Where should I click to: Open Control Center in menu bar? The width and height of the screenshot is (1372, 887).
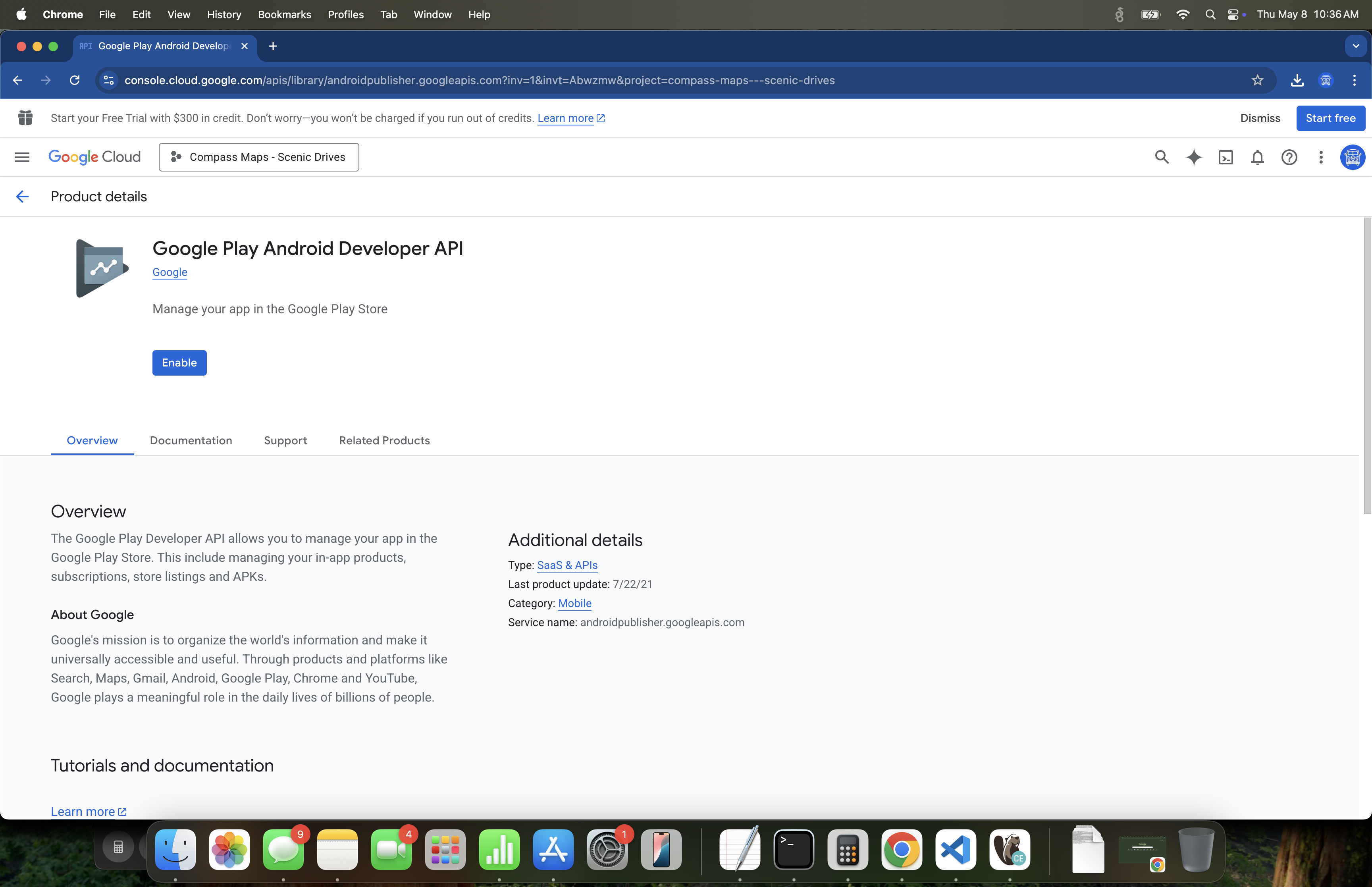[1233, 14]
